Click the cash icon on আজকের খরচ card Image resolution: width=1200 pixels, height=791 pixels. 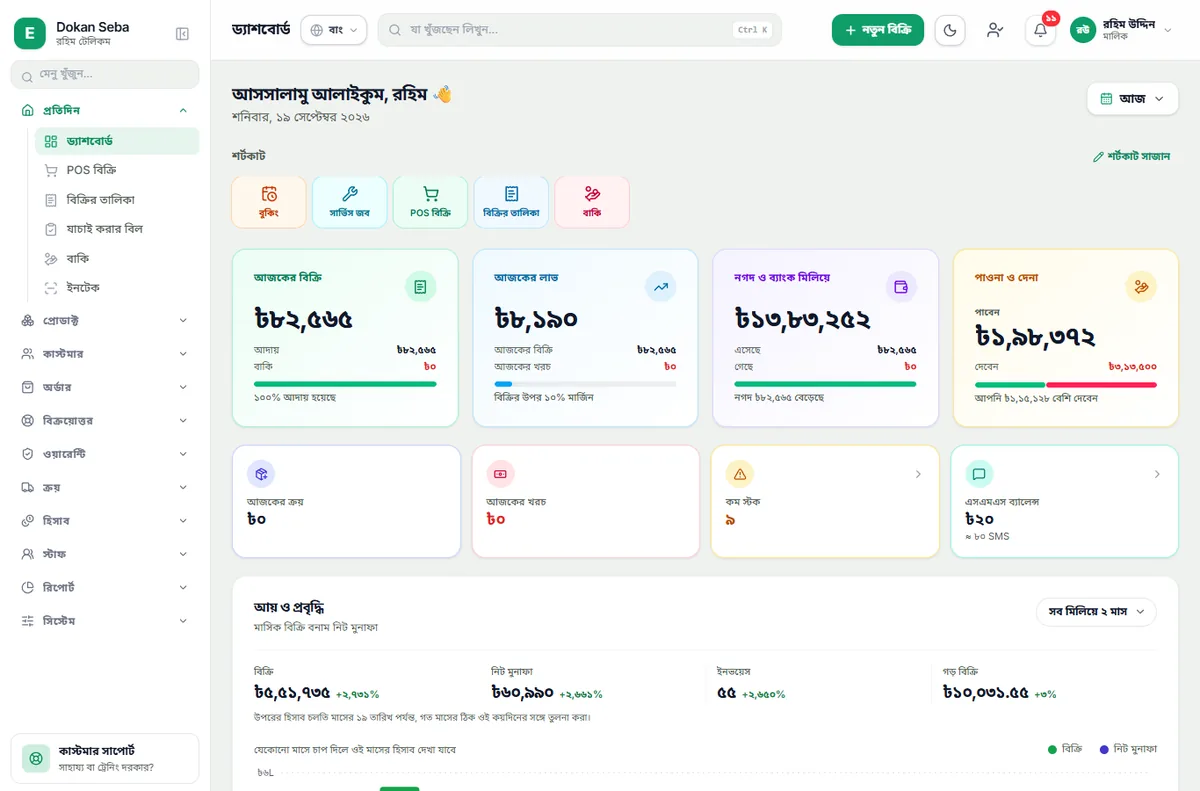[x=500, y=474]
